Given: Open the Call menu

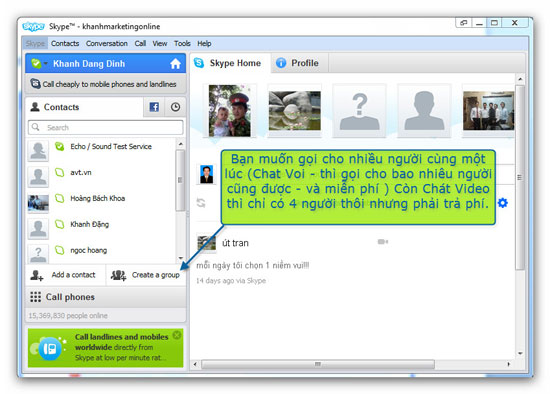Looking at the screenshot, I should [x=140, y=44].
